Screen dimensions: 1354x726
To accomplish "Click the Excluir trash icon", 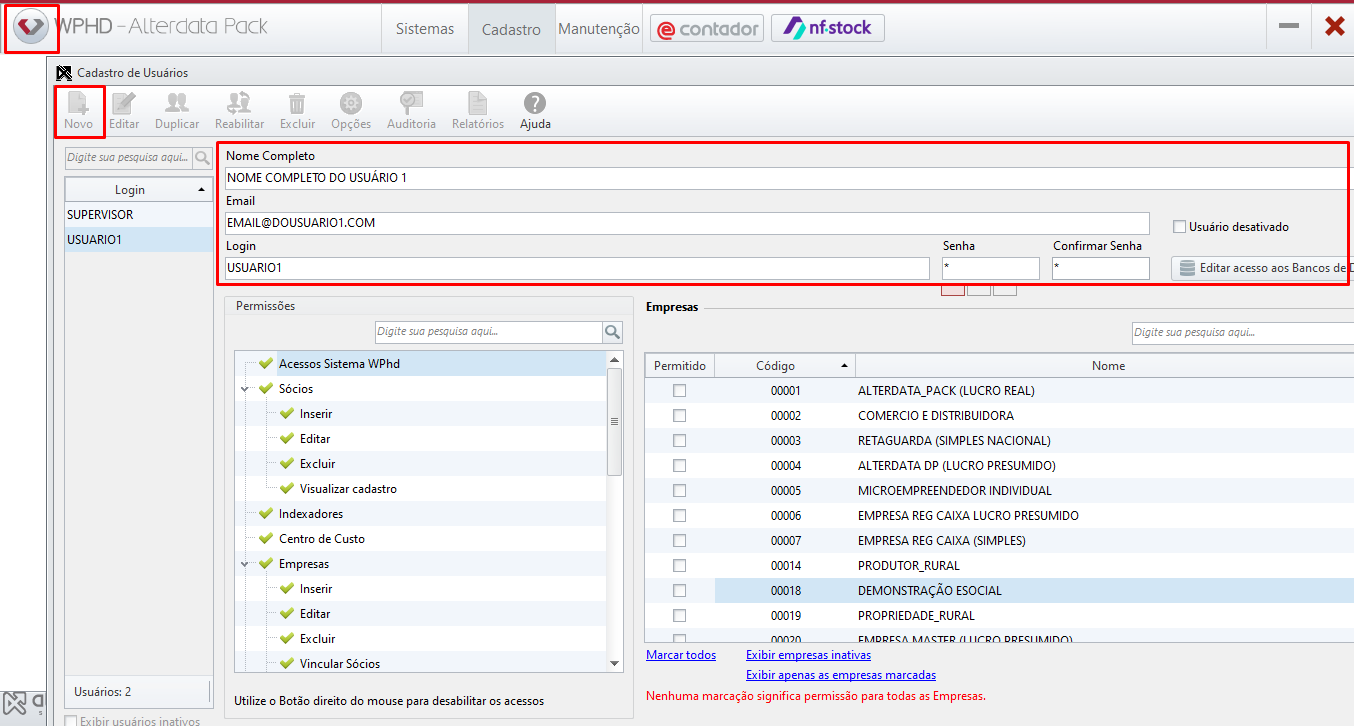I will tap(297, 104).
